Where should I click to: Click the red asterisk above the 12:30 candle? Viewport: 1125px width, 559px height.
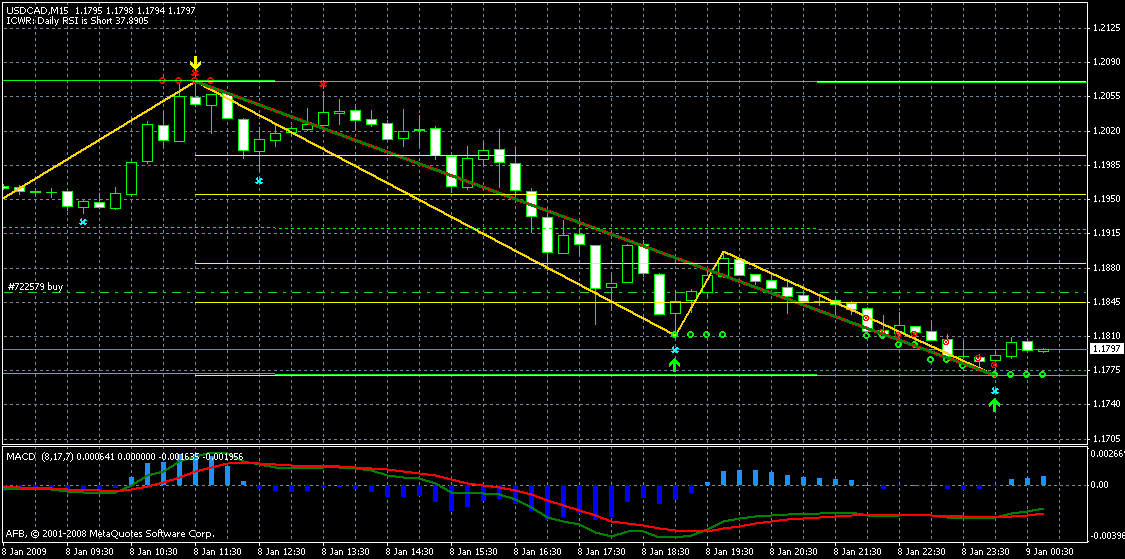click(x=323, y=85)
